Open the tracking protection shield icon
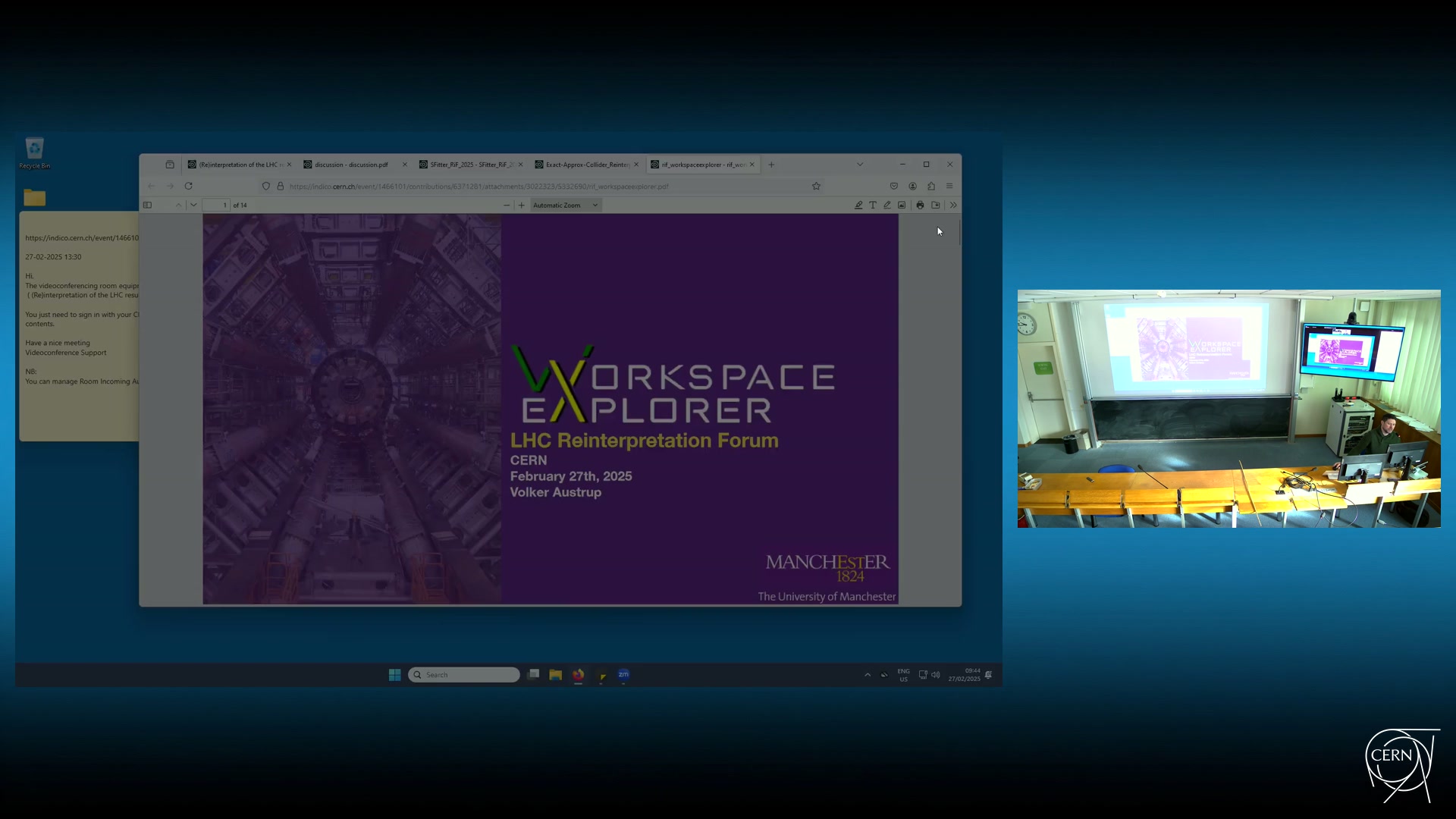Image resolution: width=1456 pixels, height=819 pixels. coord(266,186)
